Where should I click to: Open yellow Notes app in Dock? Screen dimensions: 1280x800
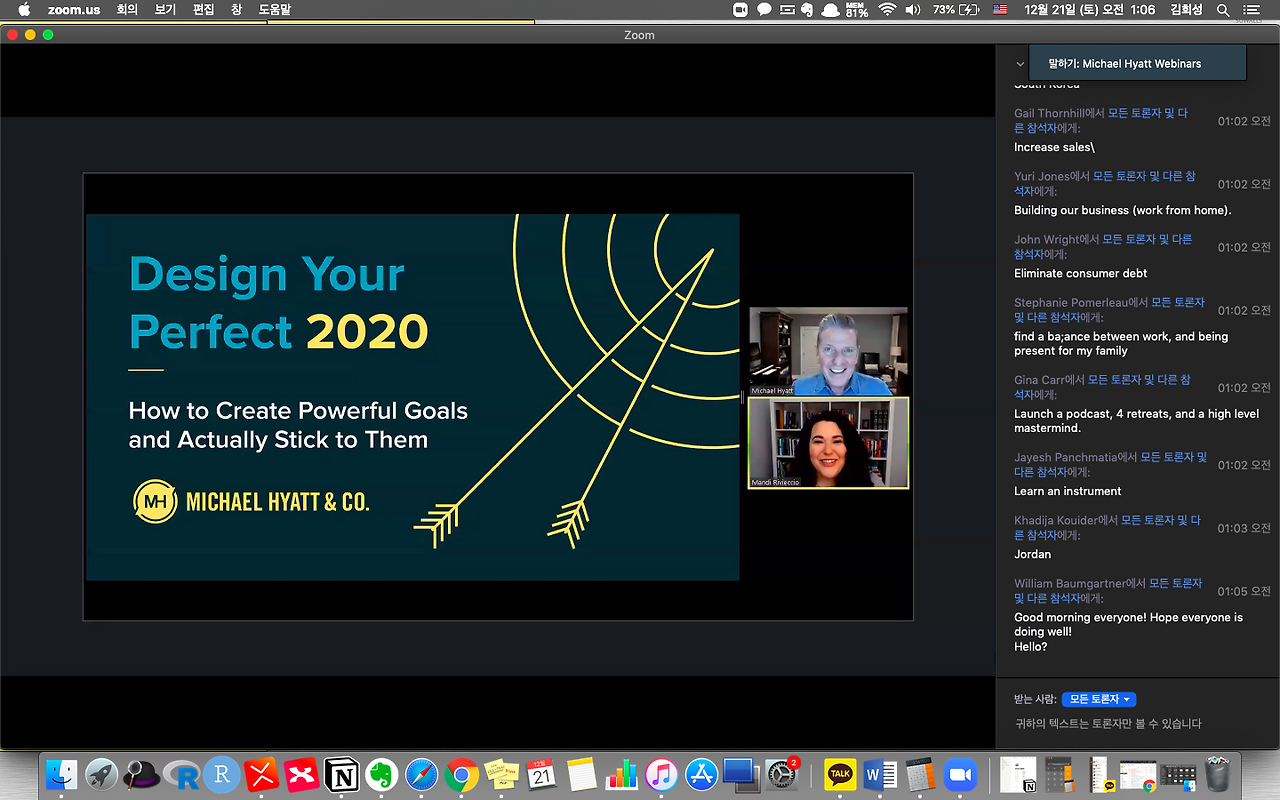[x=581, y=774]
